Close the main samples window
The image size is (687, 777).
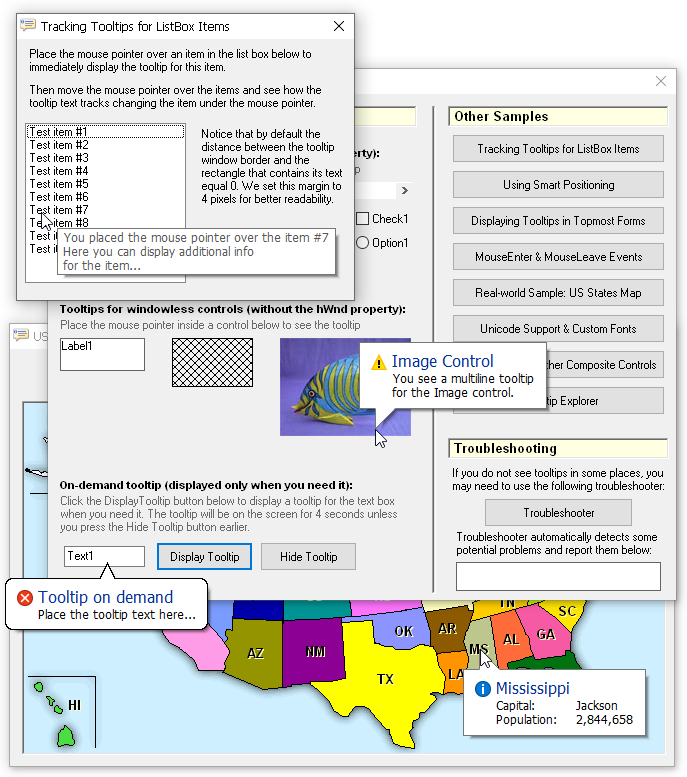coord(661,81)
